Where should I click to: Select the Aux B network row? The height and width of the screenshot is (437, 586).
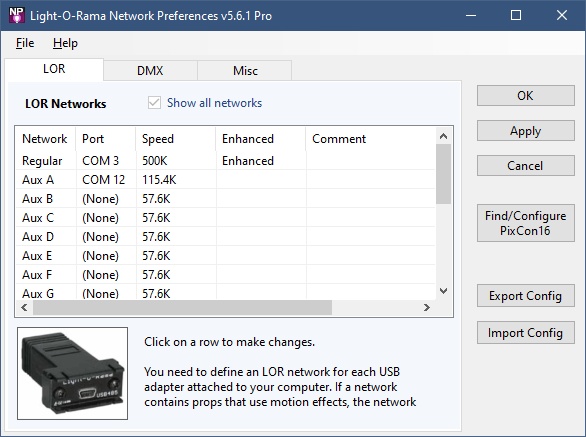coord(226,199)
